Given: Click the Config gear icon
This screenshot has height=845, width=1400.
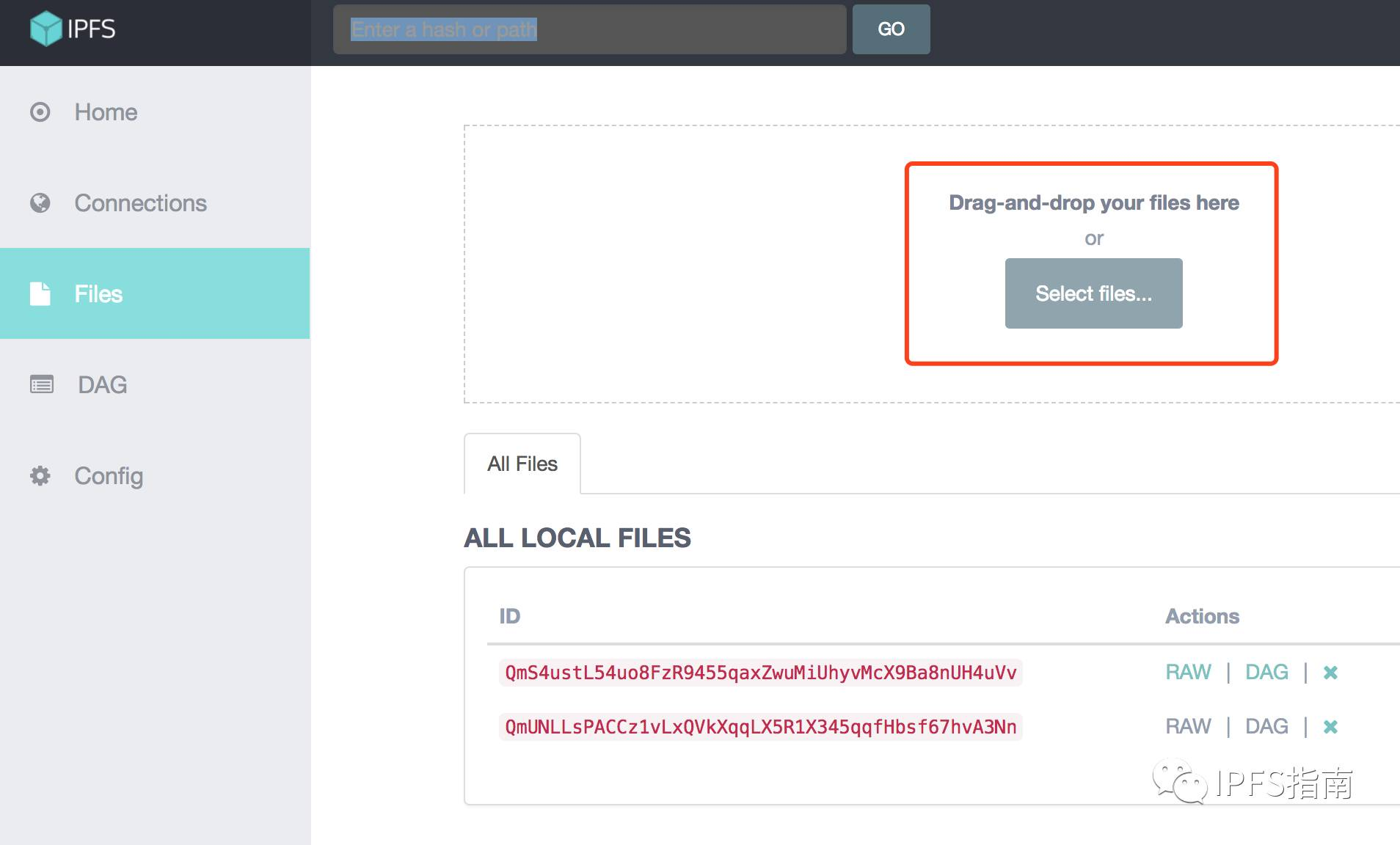Looking at the screenshot, I should click(x=40, y=475).
